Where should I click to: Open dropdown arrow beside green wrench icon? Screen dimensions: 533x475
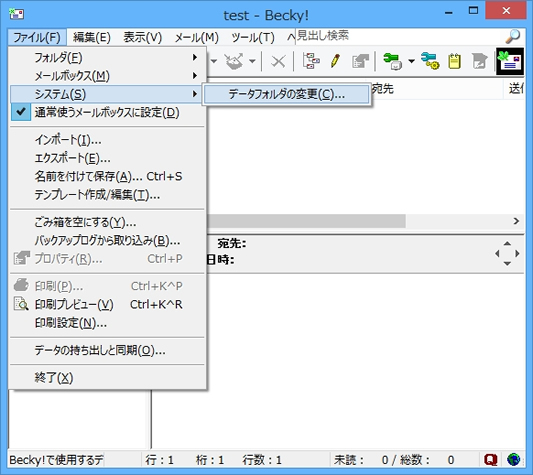(x=411, y=62)
